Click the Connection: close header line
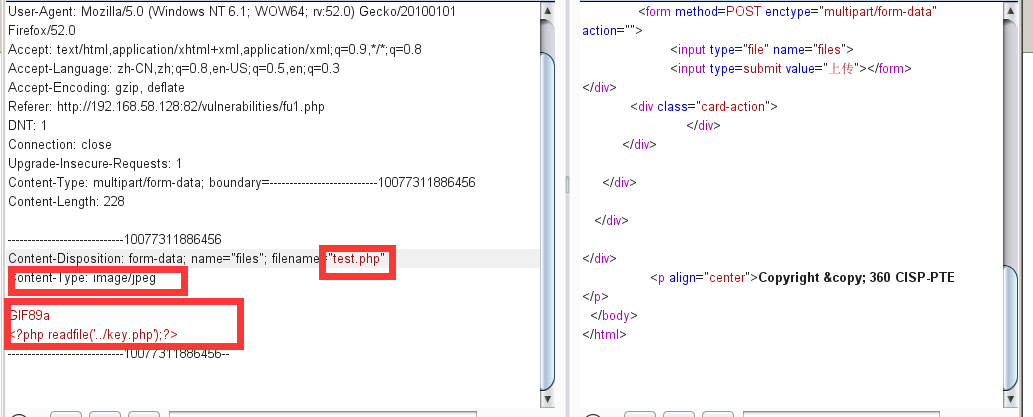Image resolution: width=1033 pixels, height=417 pixels. click(x=60, y=144)
